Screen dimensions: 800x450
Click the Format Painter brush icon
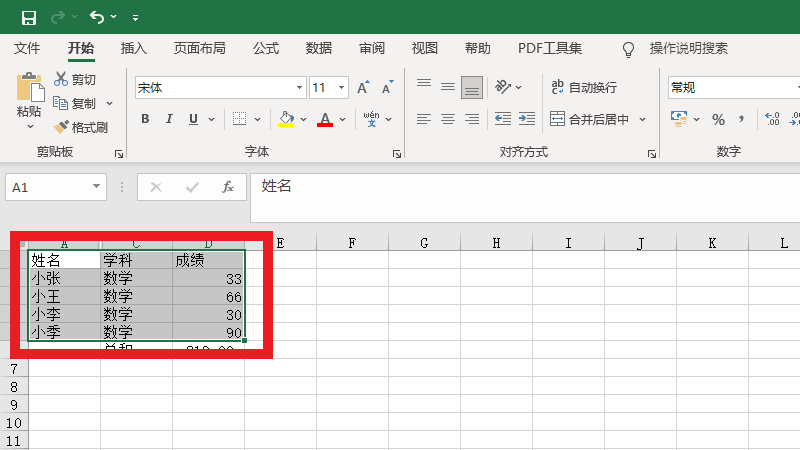tap(62, 127)
